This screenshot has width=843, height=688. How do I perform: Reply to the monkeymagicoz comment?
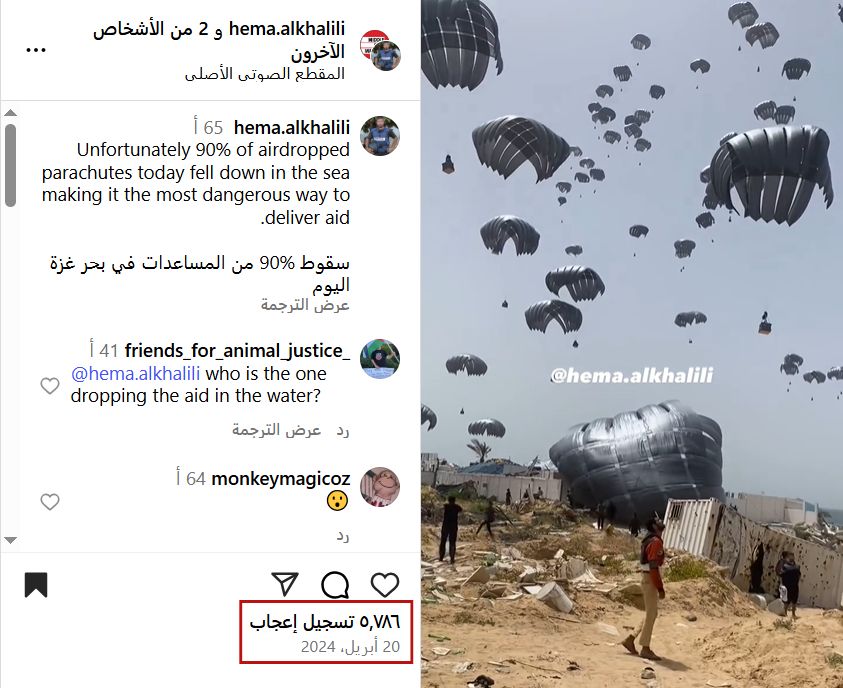tap(342, 536)
